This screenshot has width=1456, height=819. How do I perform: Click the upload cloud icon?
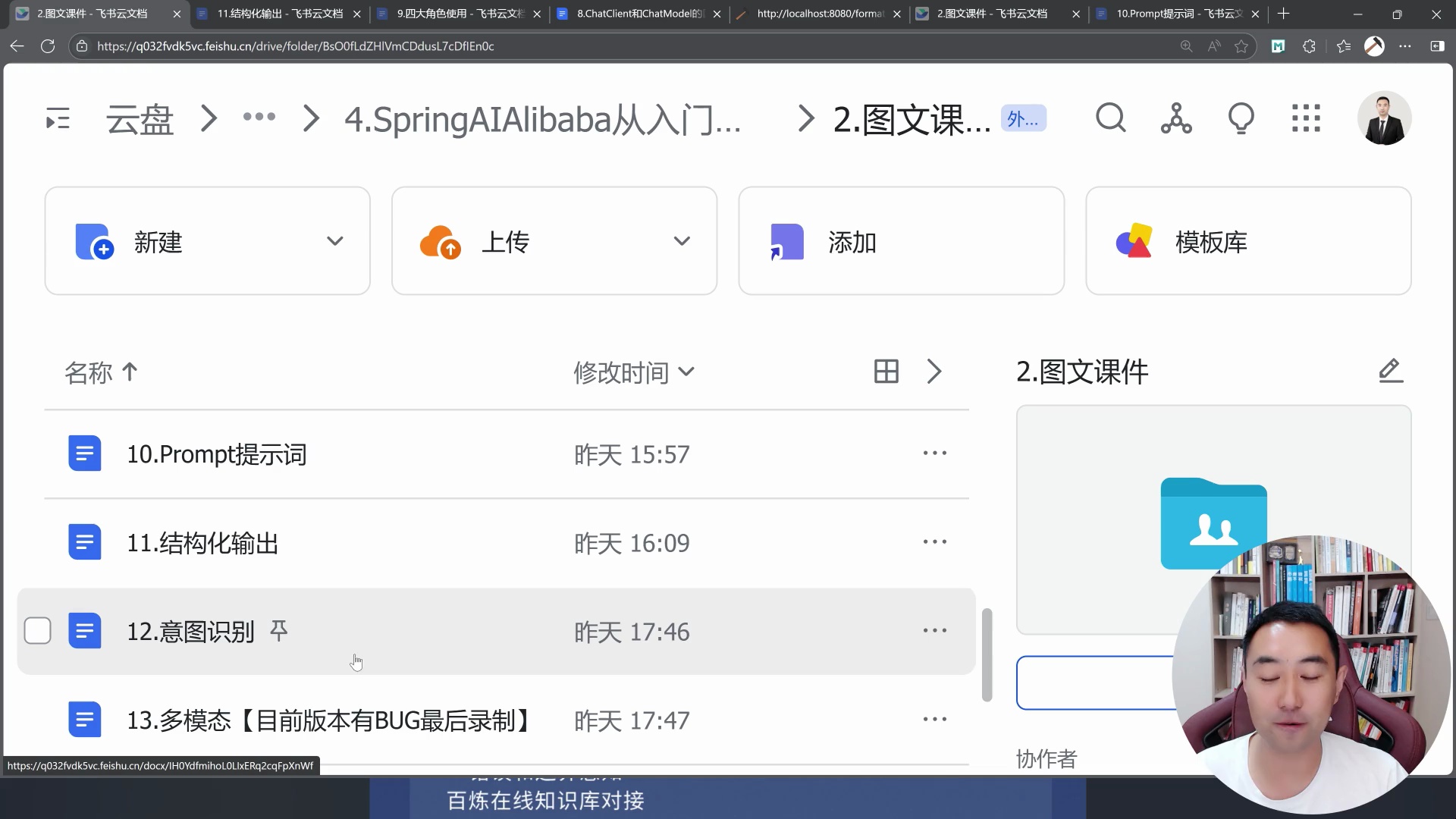pos(441,241)
